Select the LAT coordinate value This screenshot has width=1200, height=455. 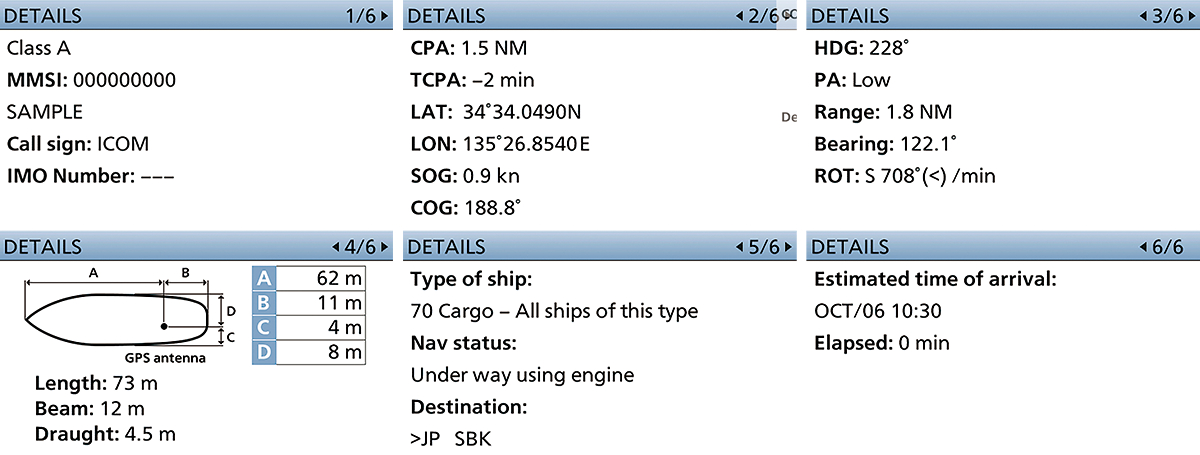pos(522,112)
